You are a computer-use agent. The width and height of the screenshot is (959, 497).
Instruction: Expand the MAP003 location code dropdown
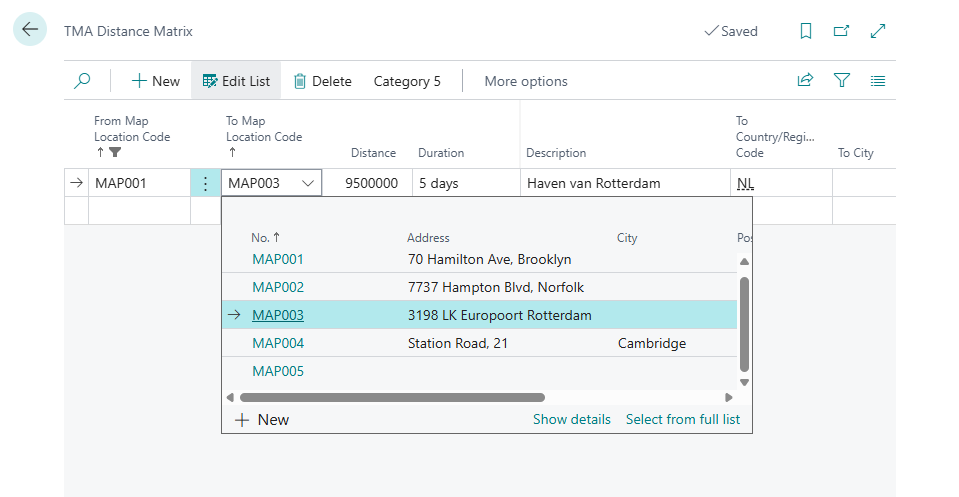307,183
